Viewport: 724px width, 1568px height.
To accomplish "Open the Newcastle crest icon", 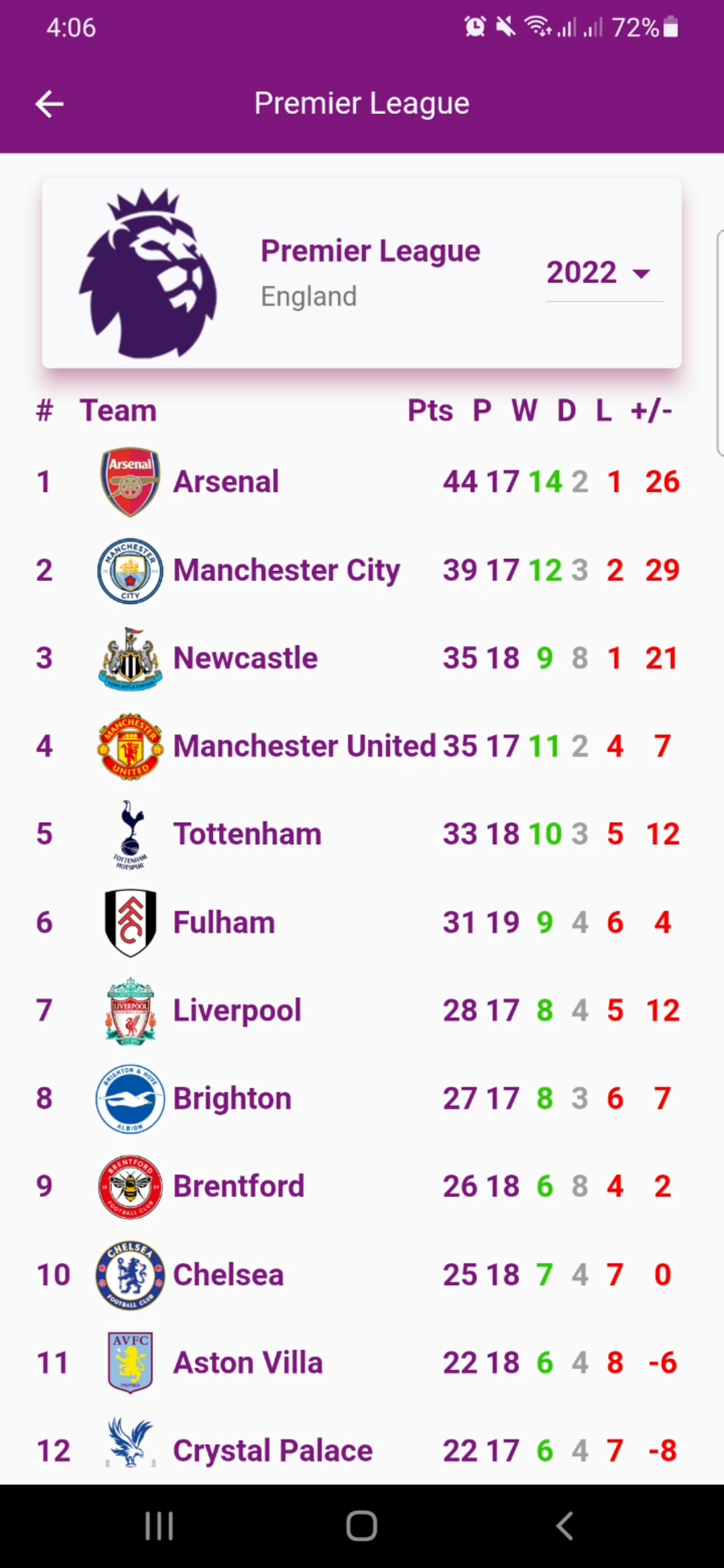I will tap(130, 658).
